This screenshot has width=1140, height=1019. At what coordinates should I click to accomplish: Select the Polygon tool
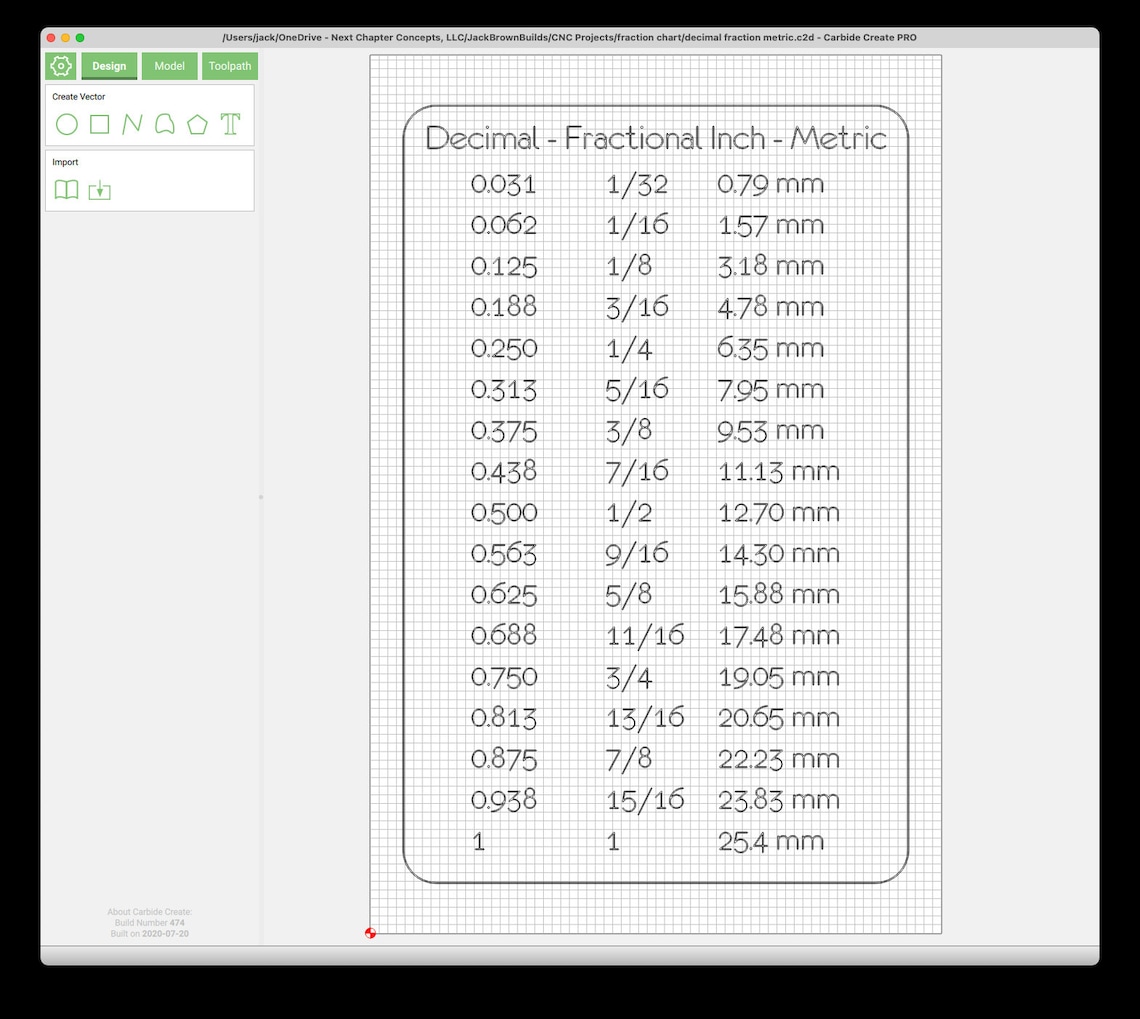click(197, 125)
